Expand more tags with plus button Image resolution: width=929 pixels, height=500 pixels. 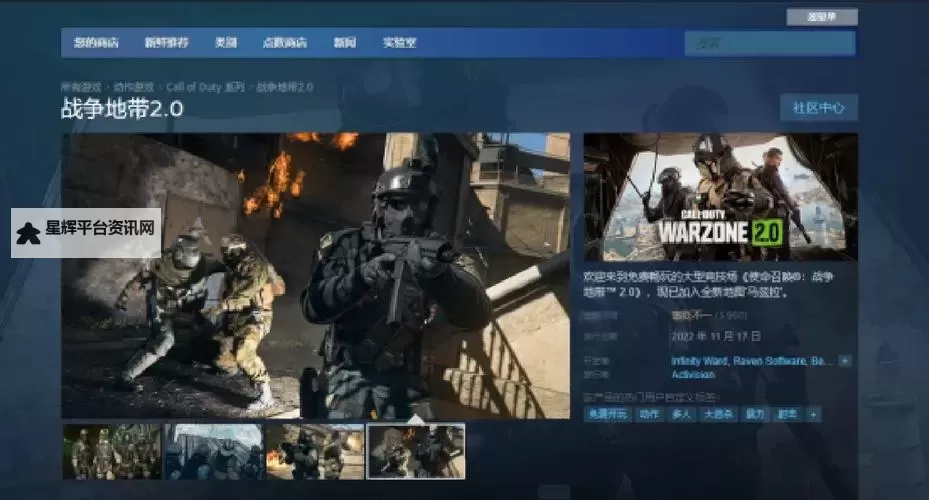coord(813,414)
